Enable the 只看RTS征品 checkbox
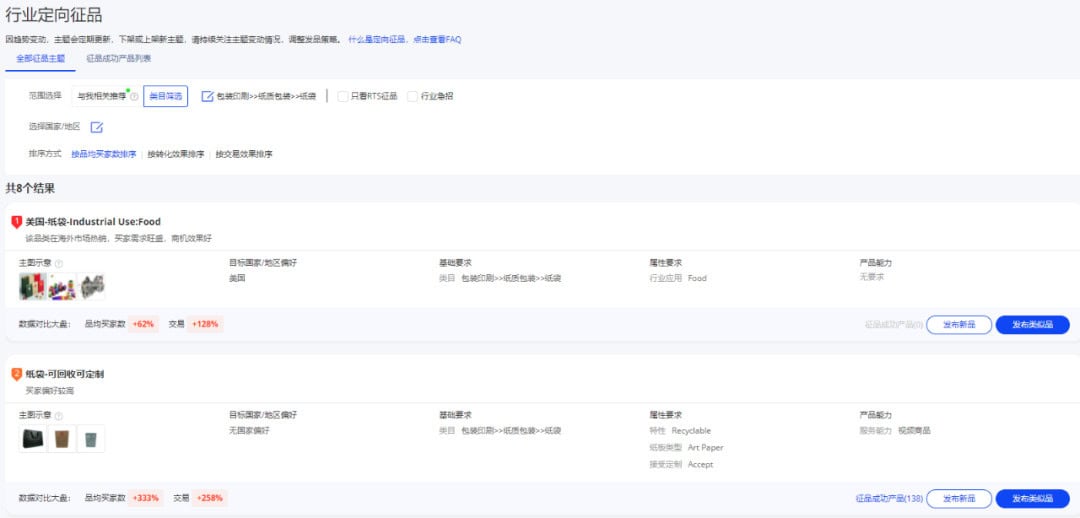Image resolution: width=1080 pixels, height=518 pixels. tap(343, 96)
